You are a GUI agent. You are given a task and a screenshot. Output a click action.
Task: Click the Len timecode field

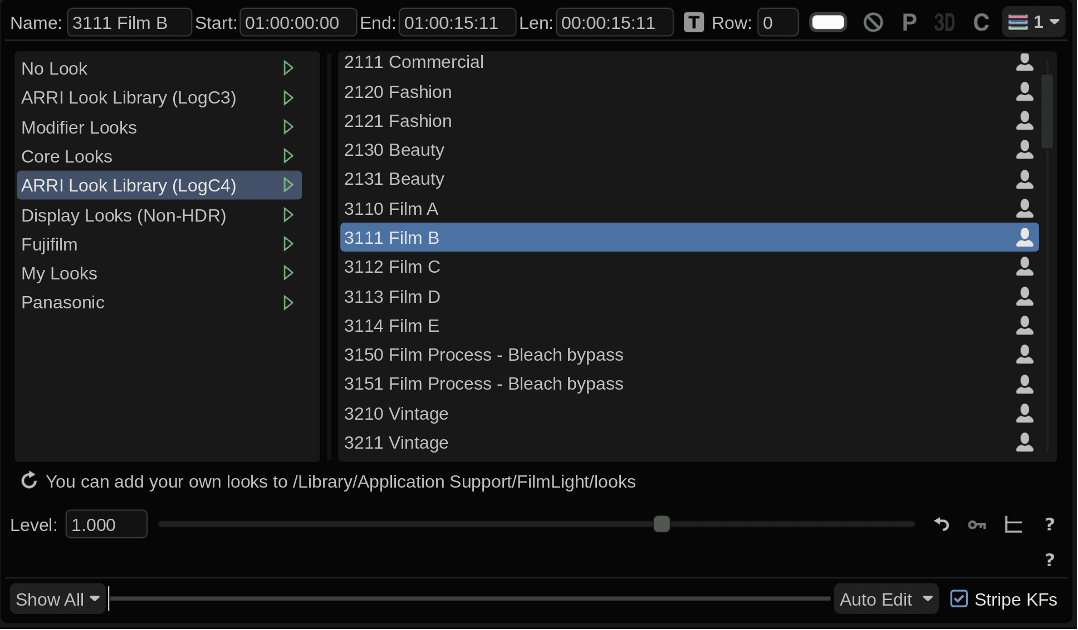[615, 23]
